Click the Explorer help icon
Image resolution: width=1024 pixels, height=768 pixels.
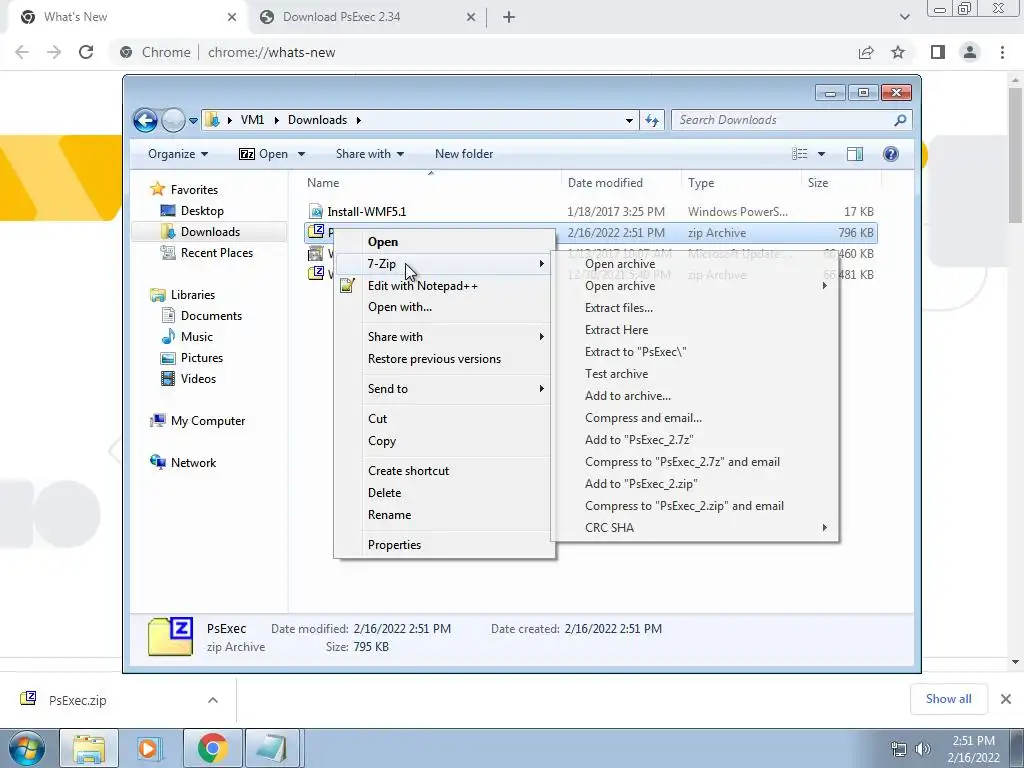890,154
